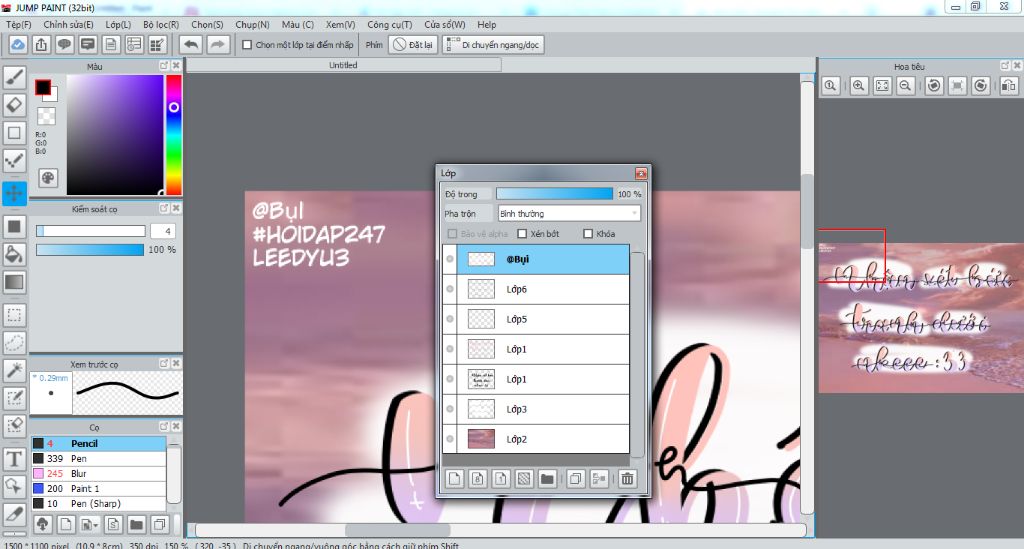Hide the Lớp6 layer

pos(450,289)
